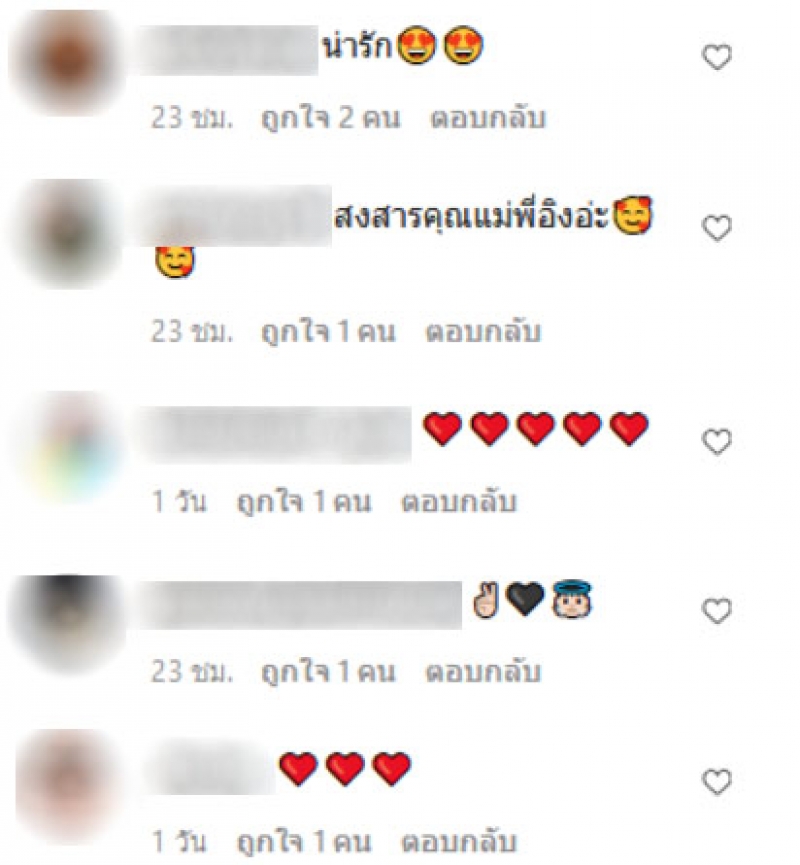Reply (ตอบกลับ) to the น่ารัก comment

click(x=488, y=119)
